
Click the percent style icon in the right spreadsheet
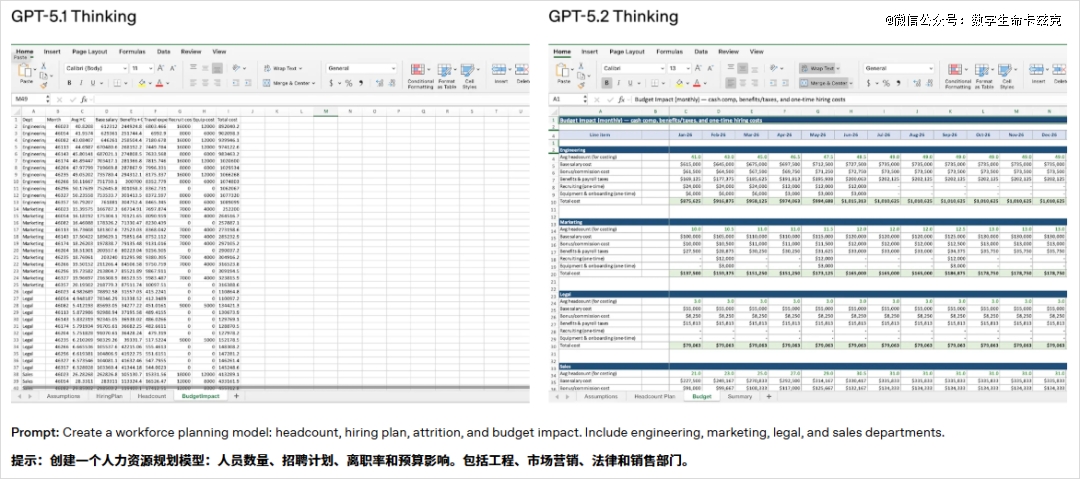pos(886,84)
